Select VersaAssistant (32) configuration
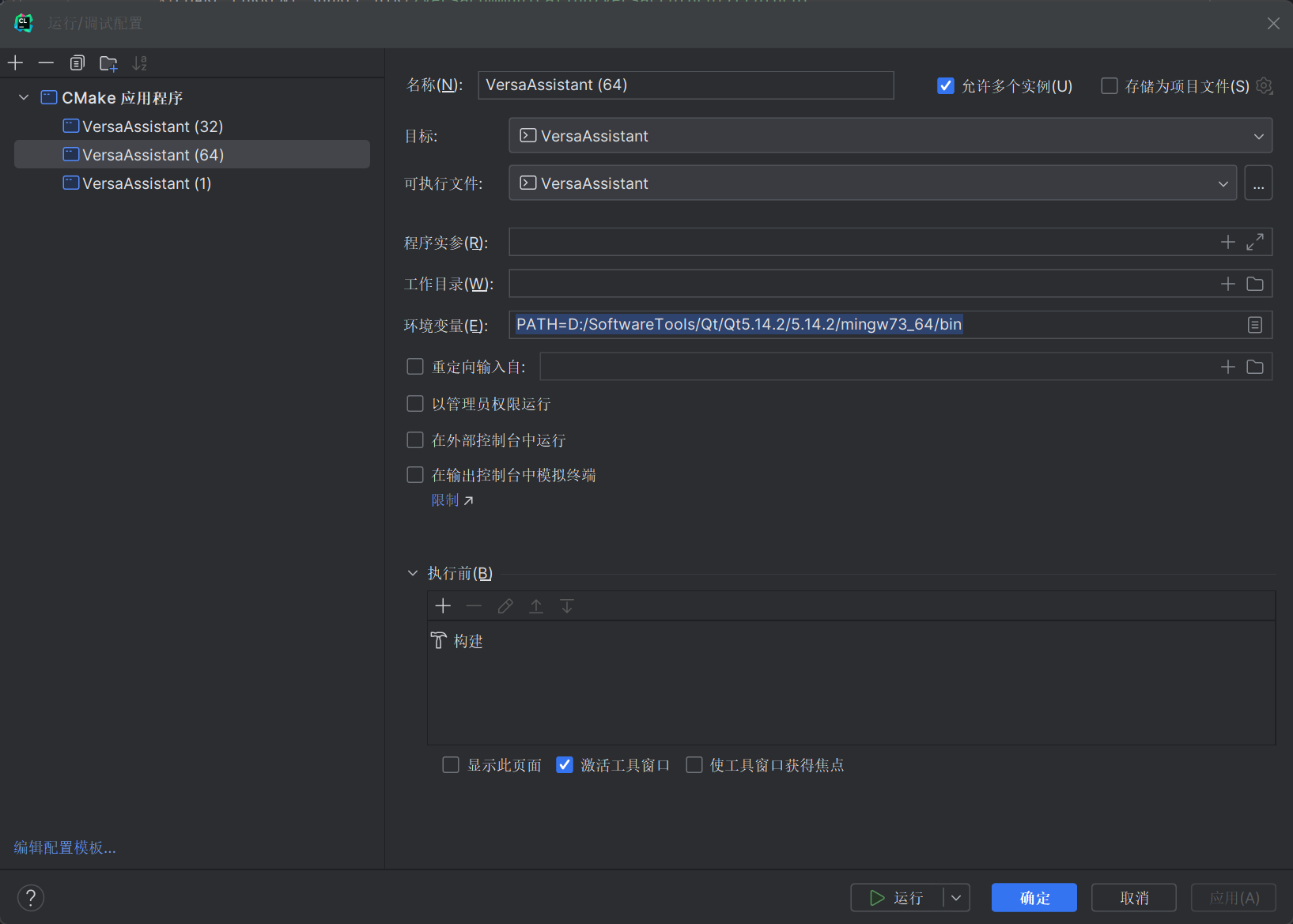 pos(192,126)
